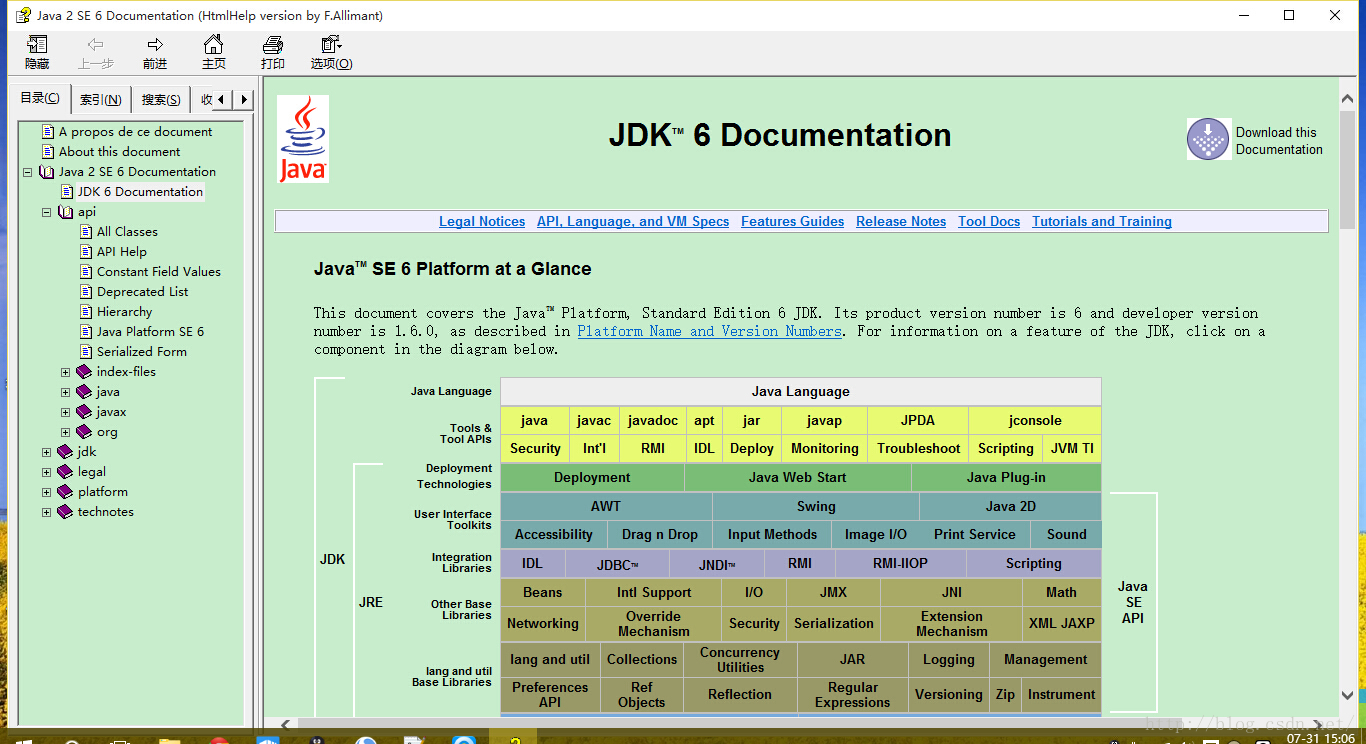Collapse the Java 2 SE 6 Documentation node

coord(27,172)
